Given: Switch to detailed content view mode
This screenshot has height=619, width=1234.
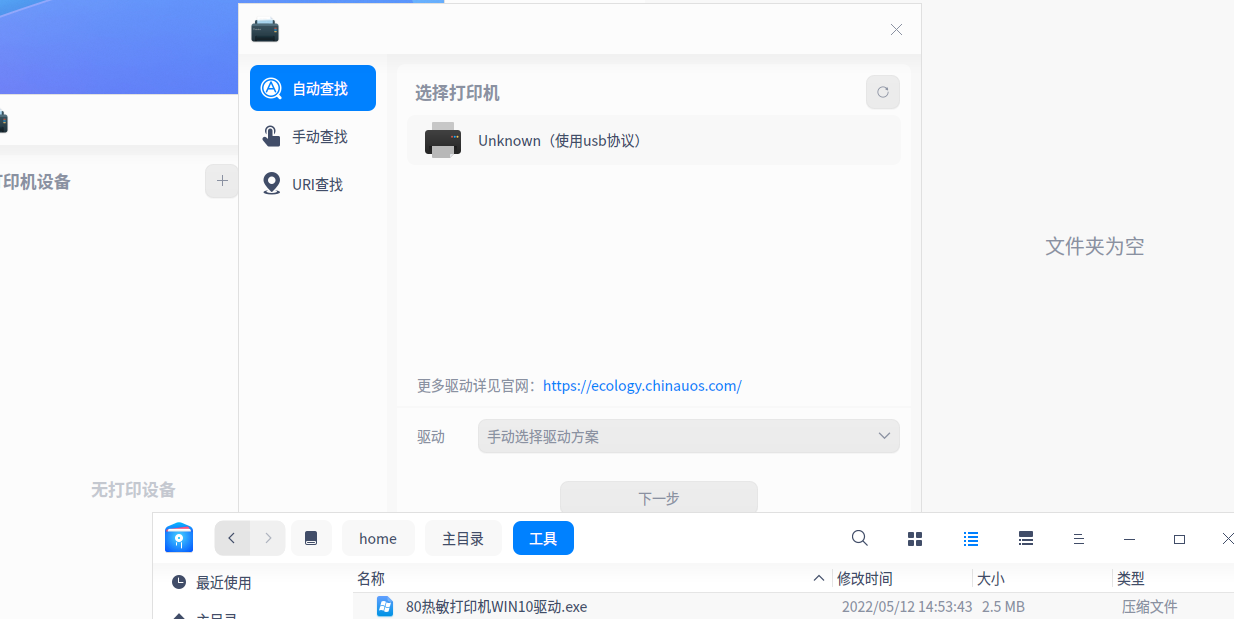Looking at the screenshot, I should point(1025,538).
